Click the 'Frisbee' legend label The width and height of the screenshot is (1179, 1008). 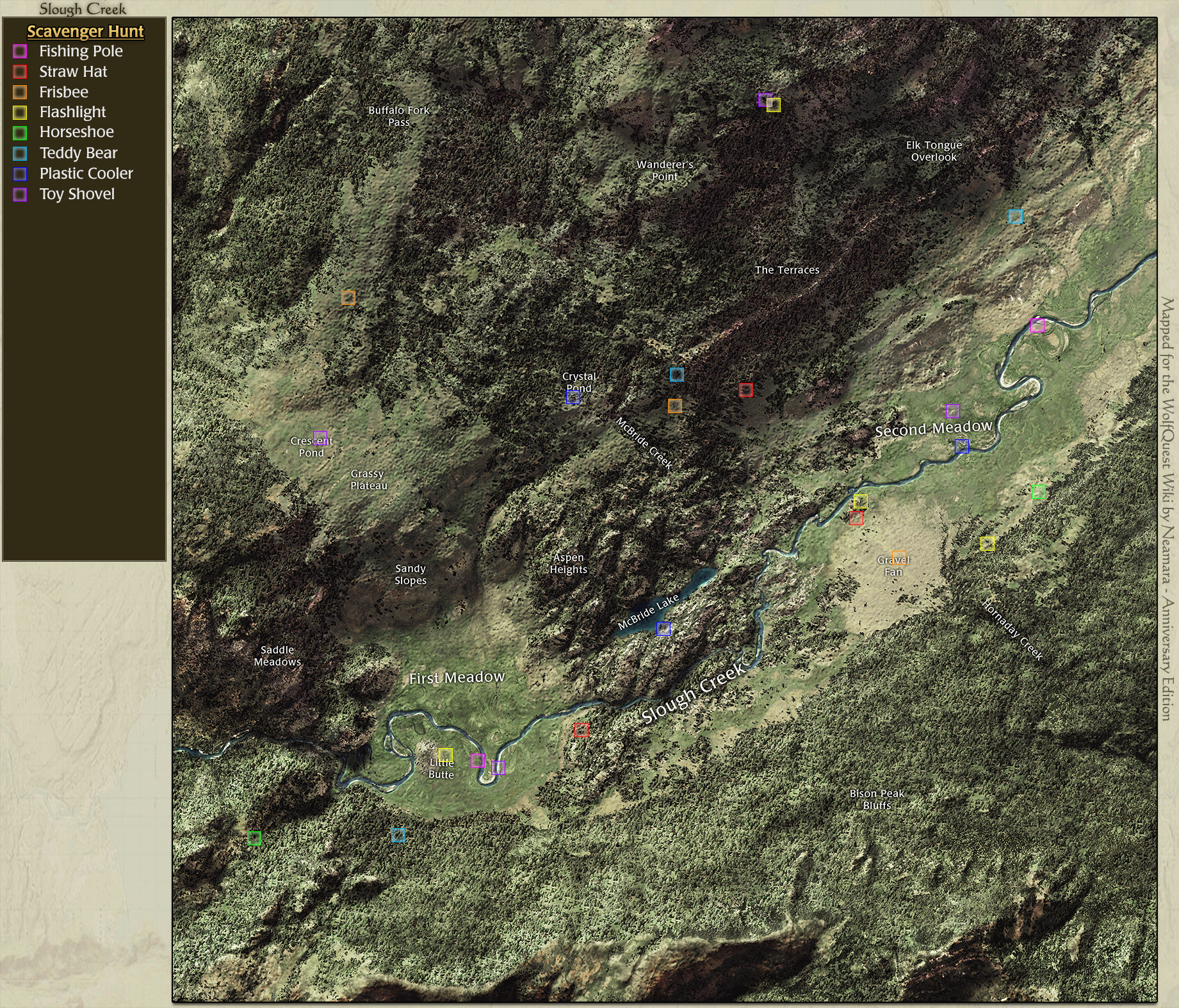[63, 92]
